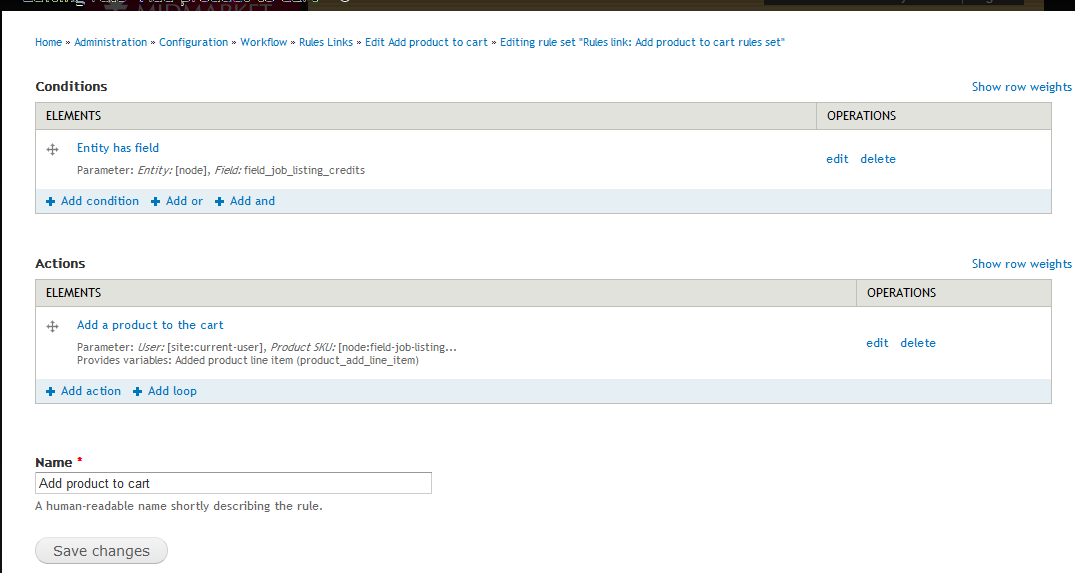Click the plus icon next to Add loop
Image resolution: width=1075 pixels, height=573 pixels.
point(137,392)
